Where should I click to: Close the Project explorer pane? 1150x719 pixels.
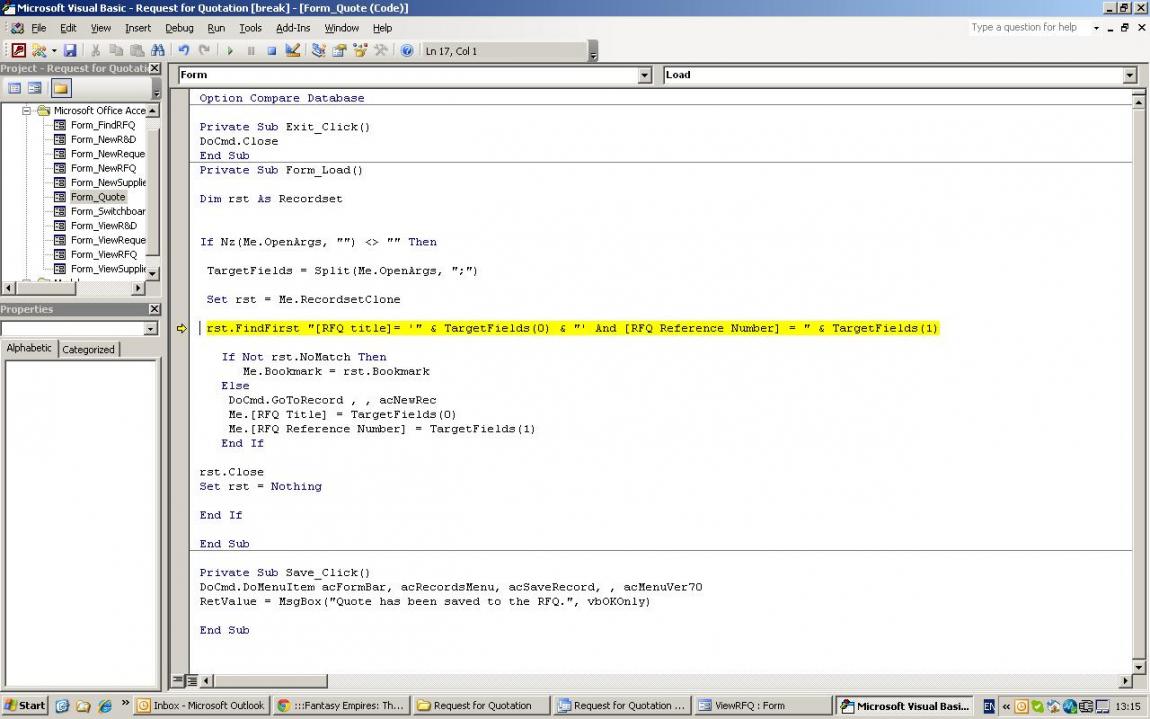click(154, 67)
